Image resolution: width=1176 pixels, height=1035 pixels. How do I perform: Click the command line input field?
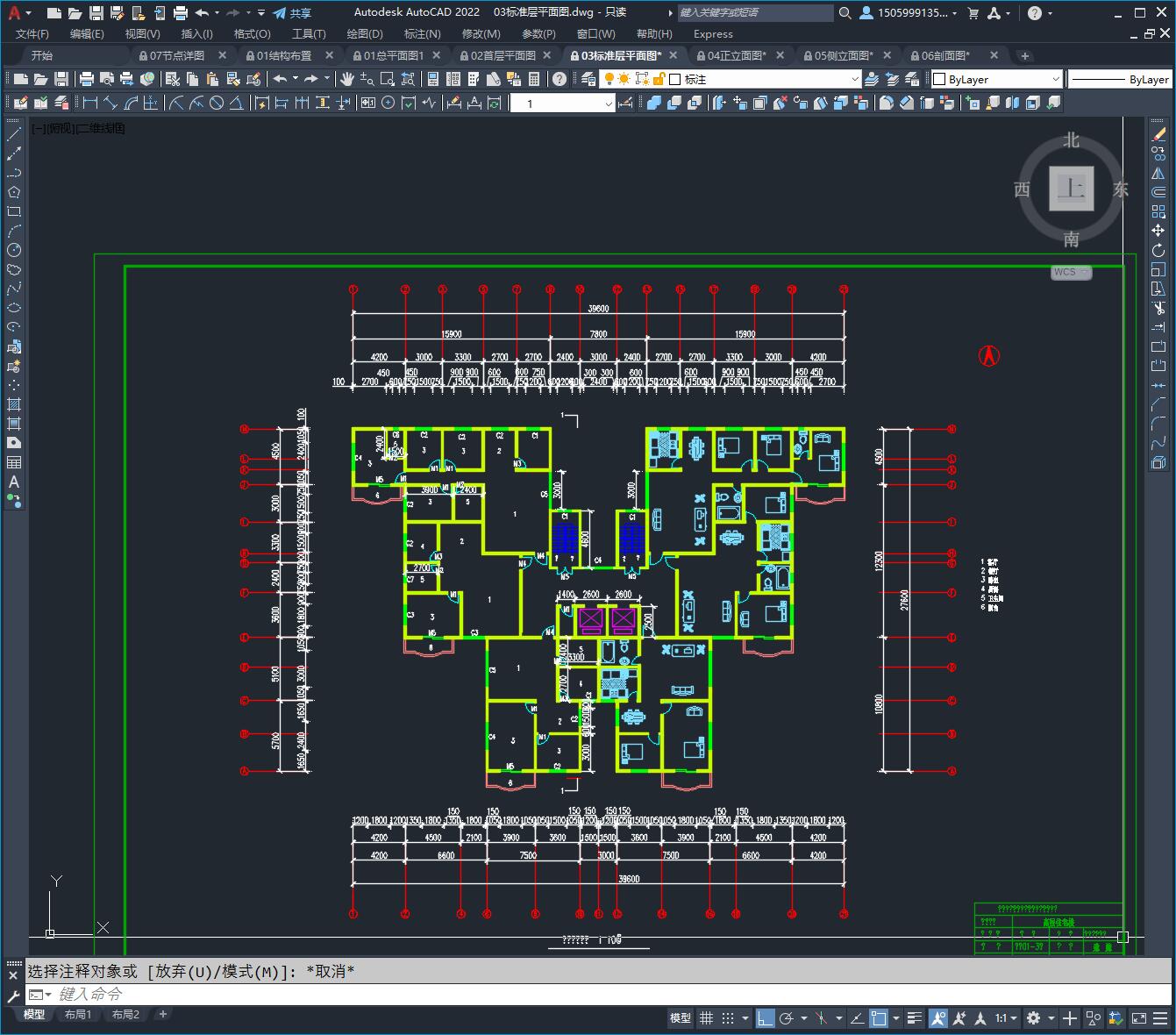coord(596,995)
